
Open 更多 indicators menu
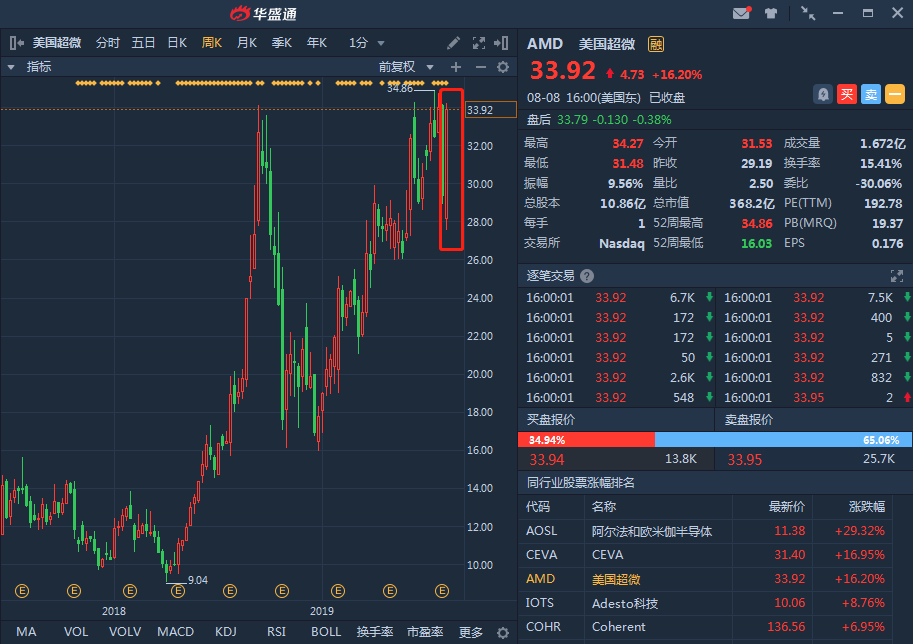pos(470,632)
